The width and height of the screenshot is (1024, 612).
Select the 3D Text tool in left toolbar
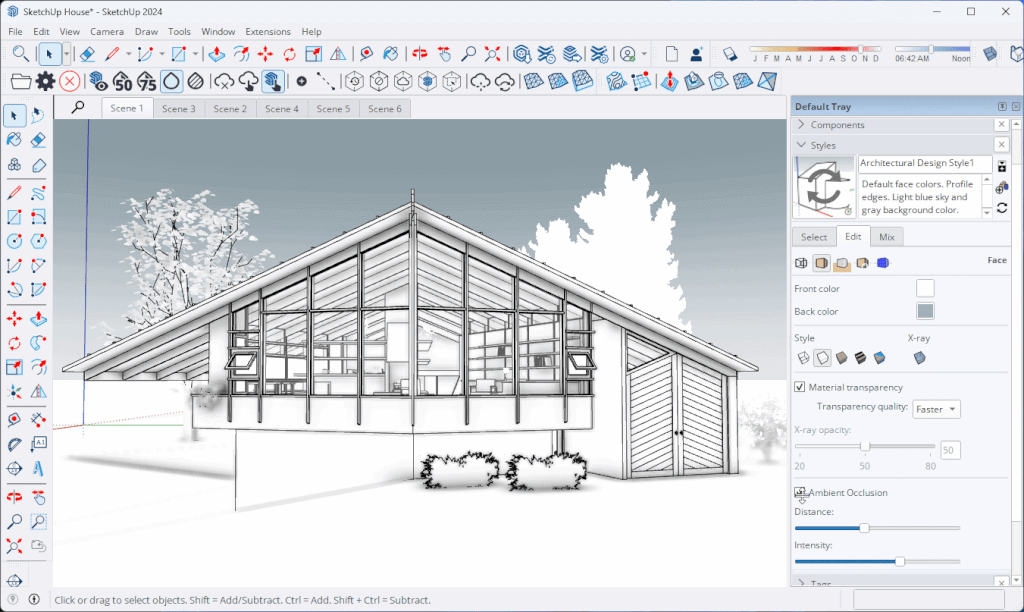[x=38, y=468]
